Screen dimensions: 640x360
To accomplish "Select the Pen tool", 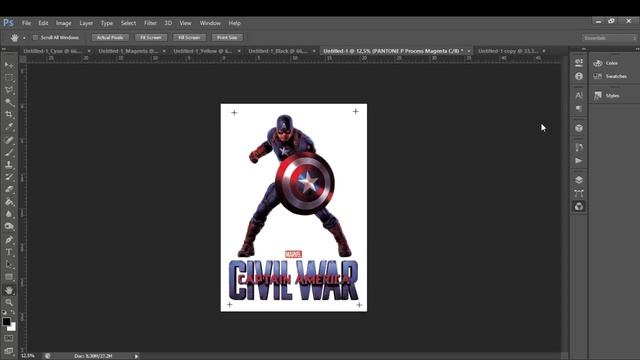I will (9, 240).
